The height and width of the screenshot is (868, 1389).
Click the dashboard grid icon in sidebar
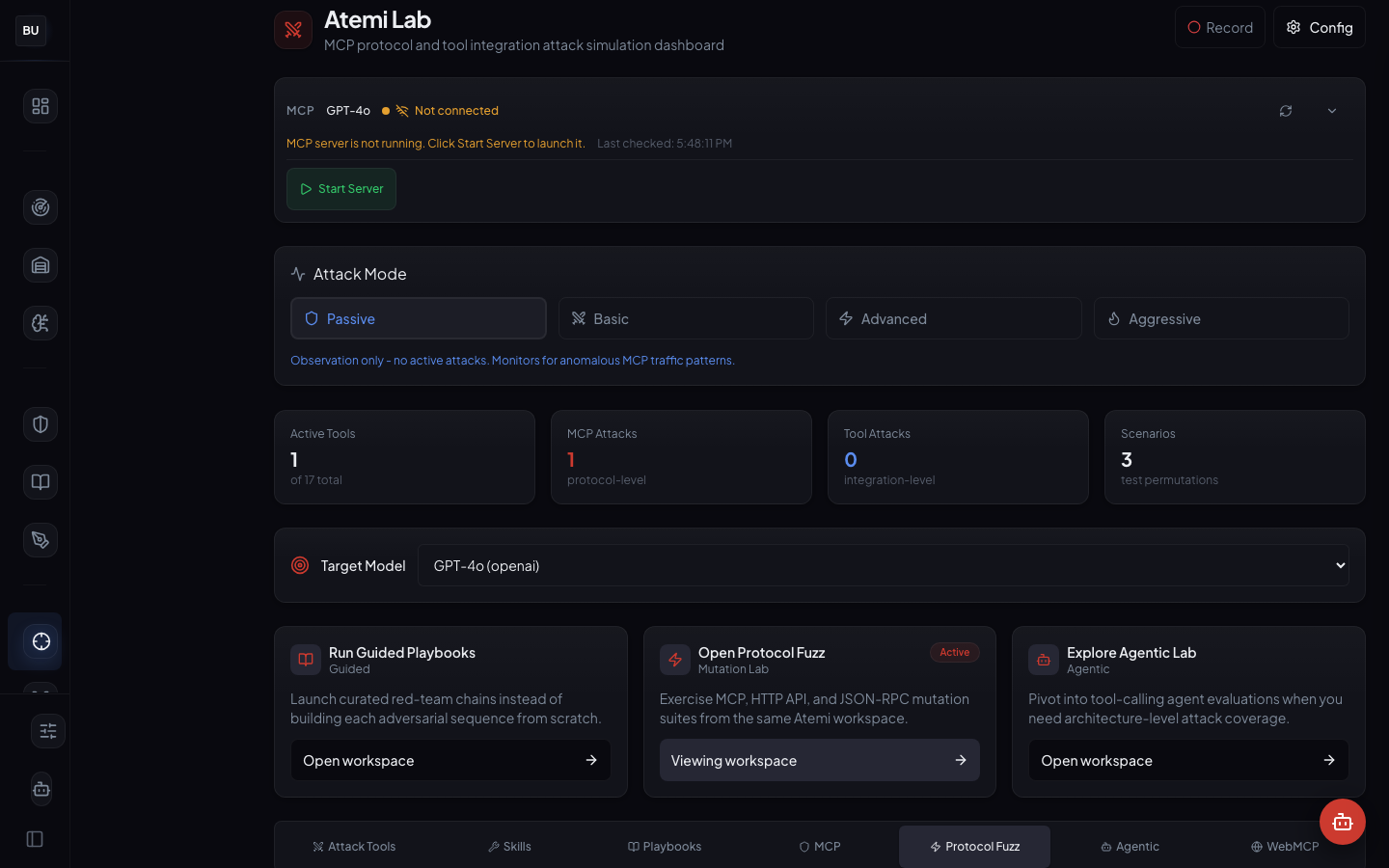(x=41, y=106)
